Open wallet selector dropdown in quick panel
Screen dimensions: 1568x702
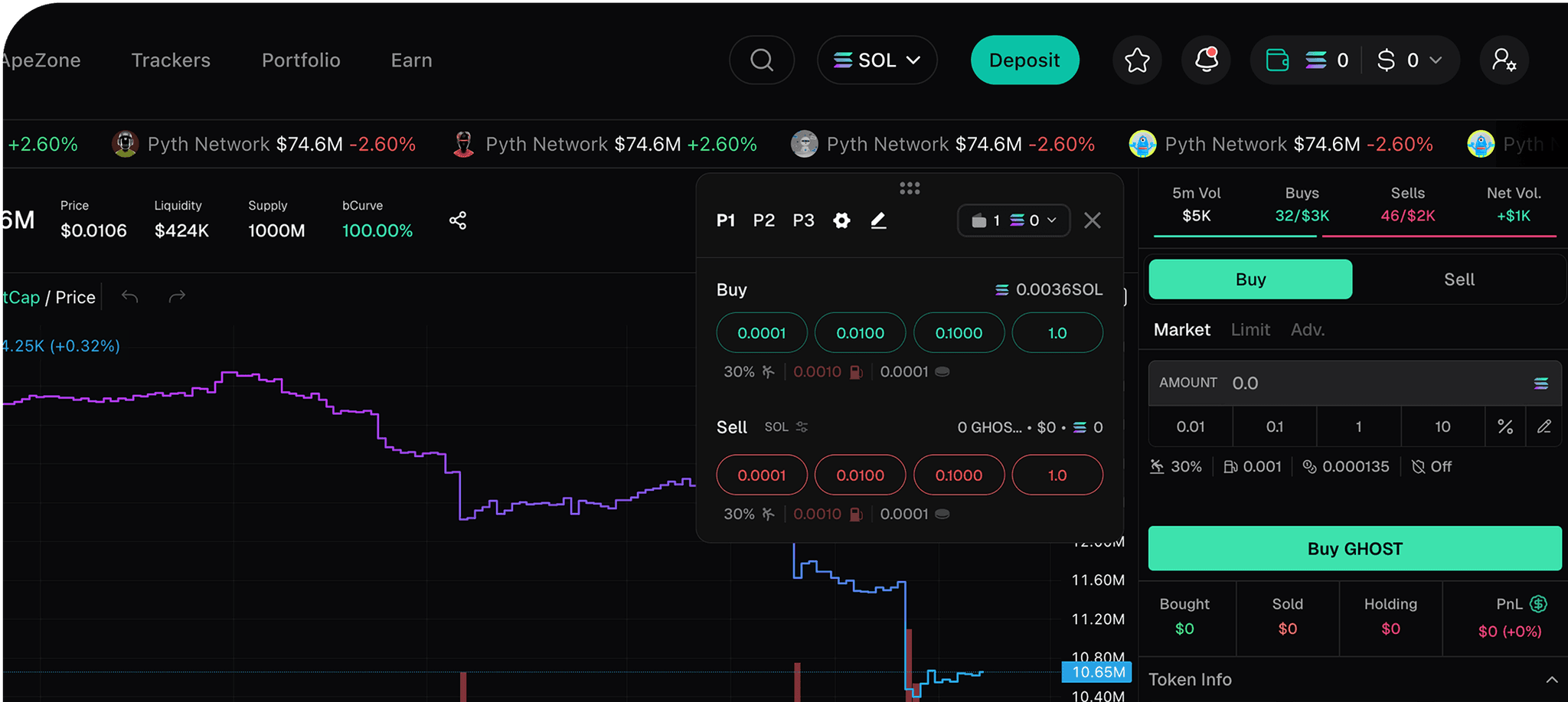coord(1014,220)
